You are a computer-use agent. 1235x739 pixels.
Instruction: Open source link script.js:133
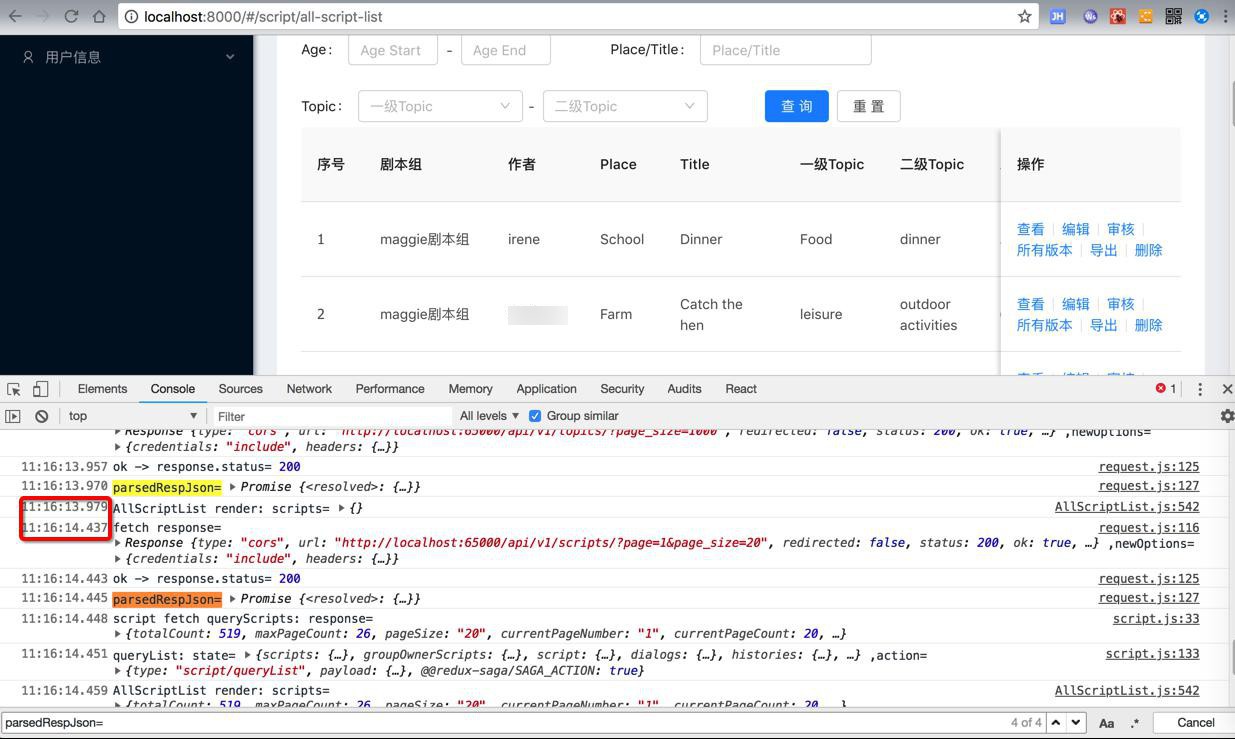1152,654
